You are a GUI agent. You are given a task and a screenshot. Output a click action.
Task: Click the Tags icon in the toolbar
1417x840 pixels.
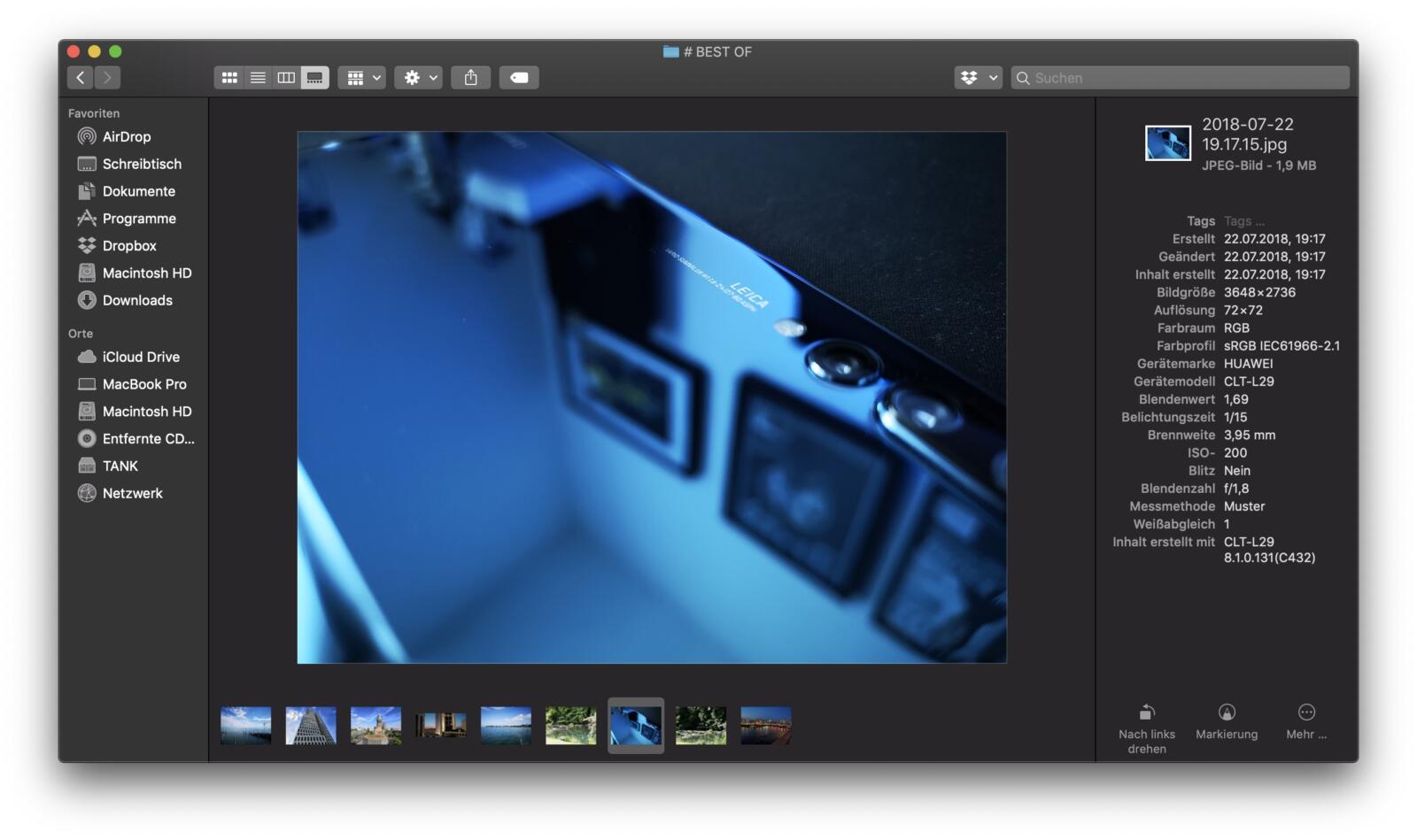coord(519,77)
